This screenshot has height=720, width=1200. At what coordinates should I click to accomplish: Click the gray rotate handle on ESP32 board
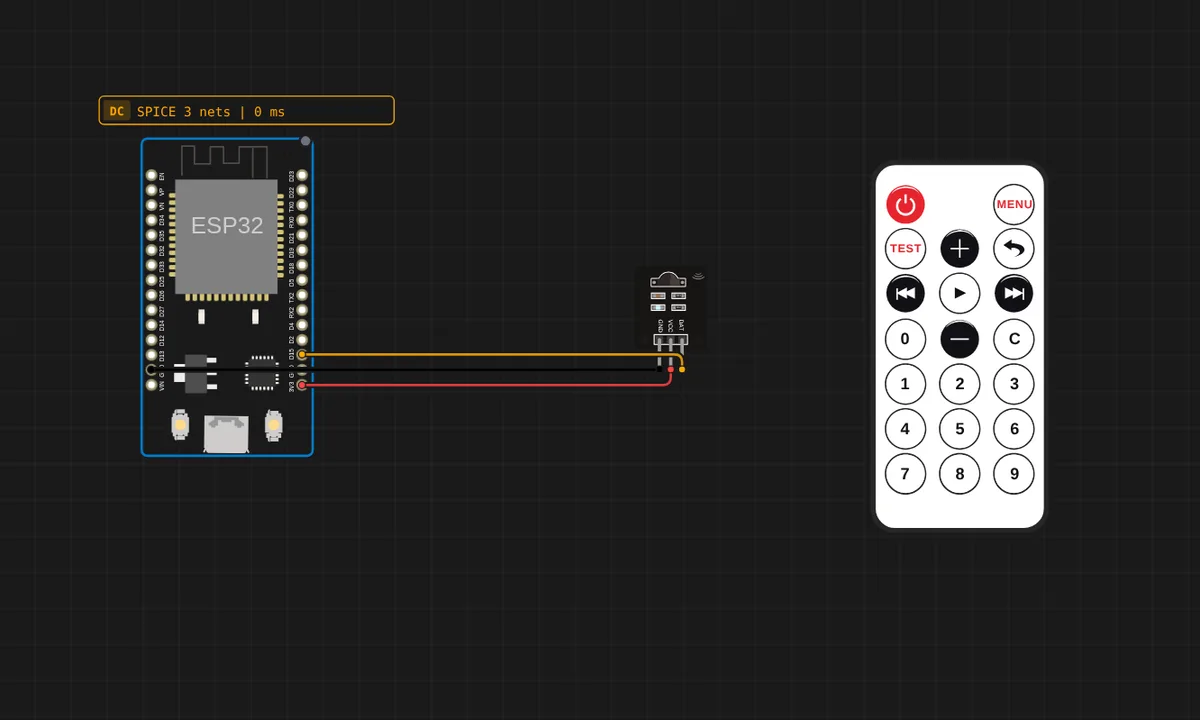305,141
